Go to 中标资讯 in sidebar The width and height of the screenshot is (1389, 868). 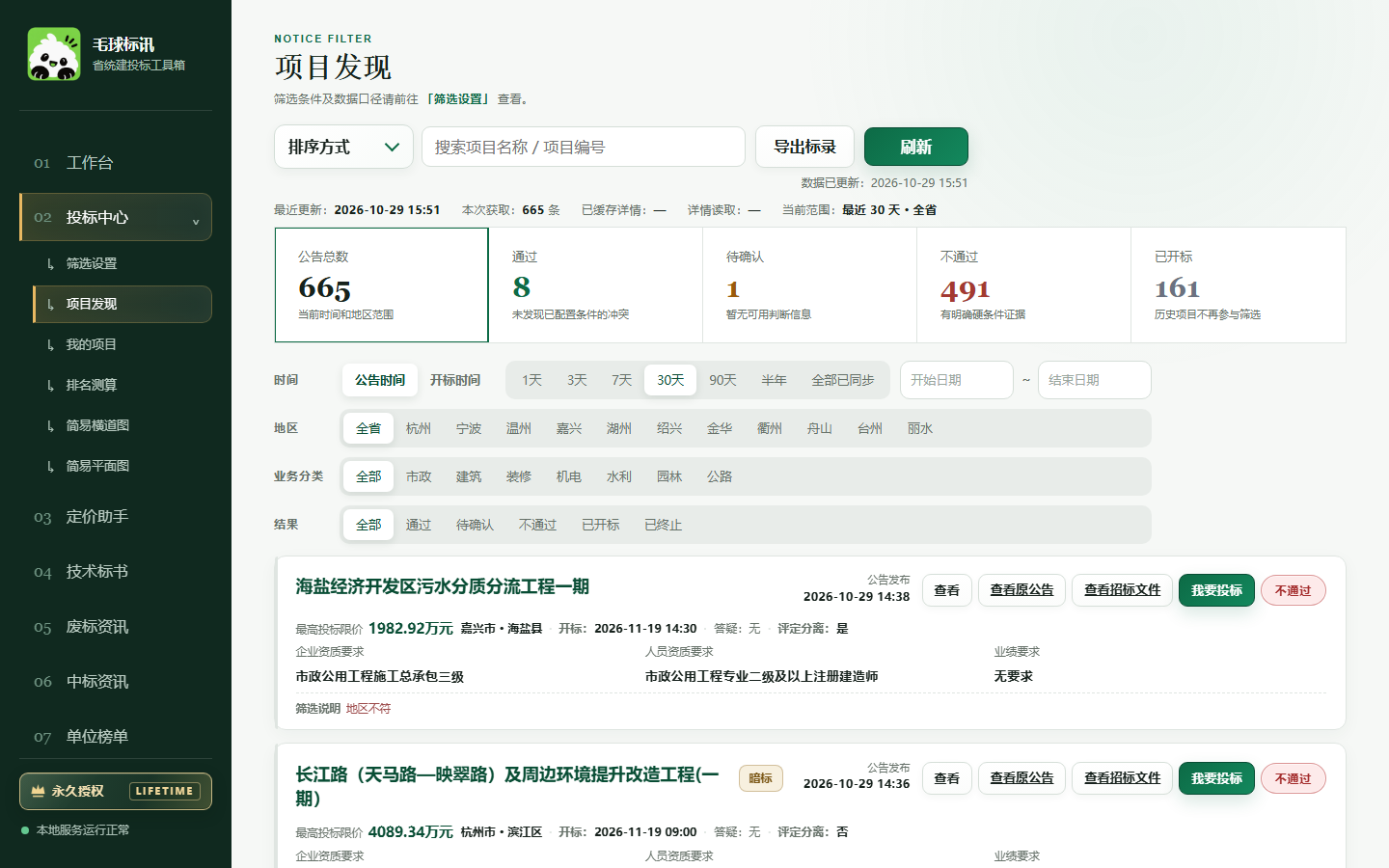(x=116, y=681)
